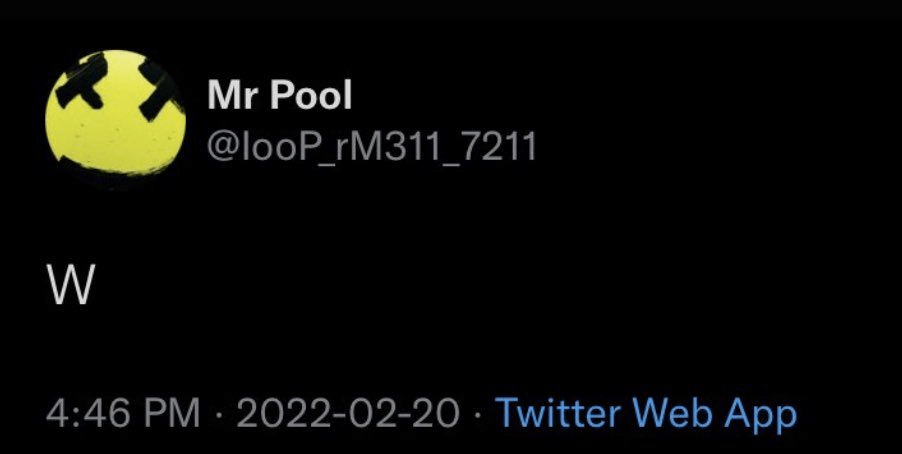Viewport: 902px width, 454px height.
Task: Open the Twitter Web App source link
Action: [x=646, y=414]
